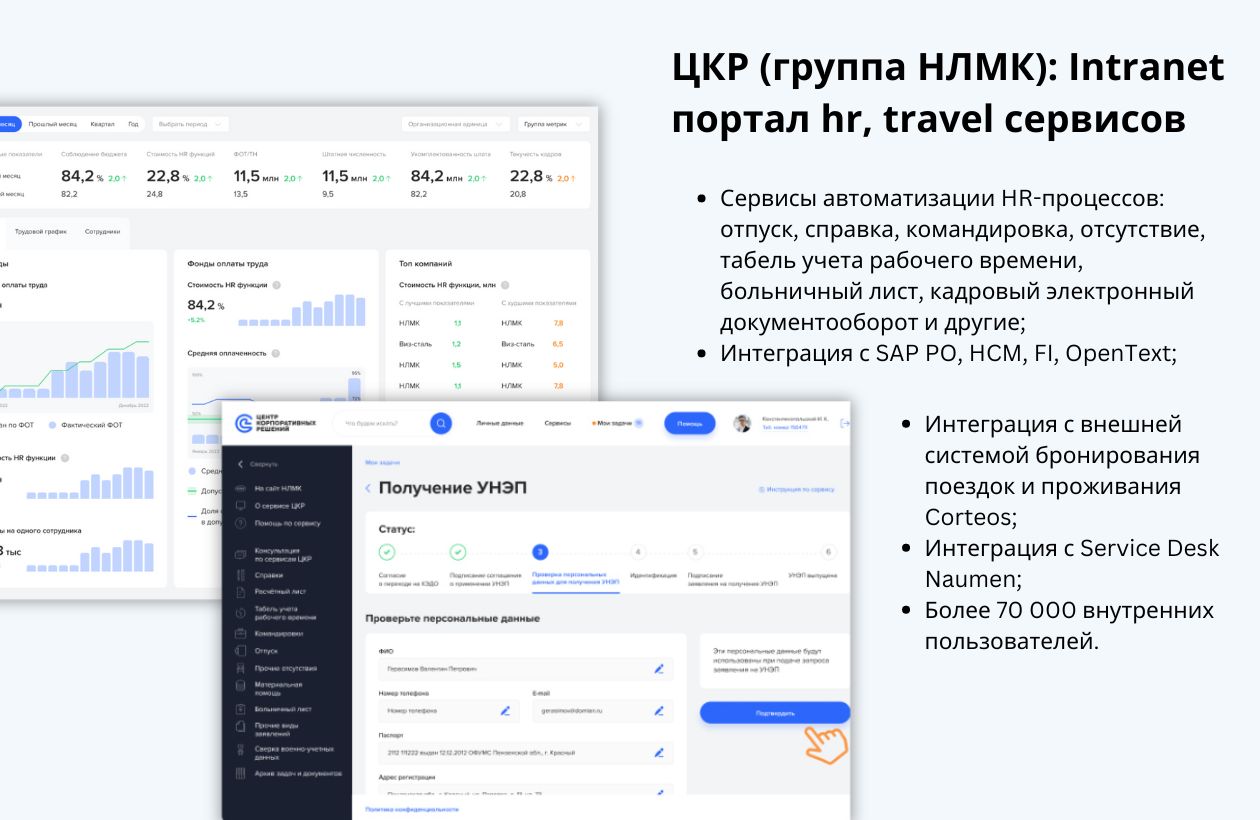The image size is (1260, 820).
Task: Click info icon next to Средняя оплаченность
Action: (275, 353)
